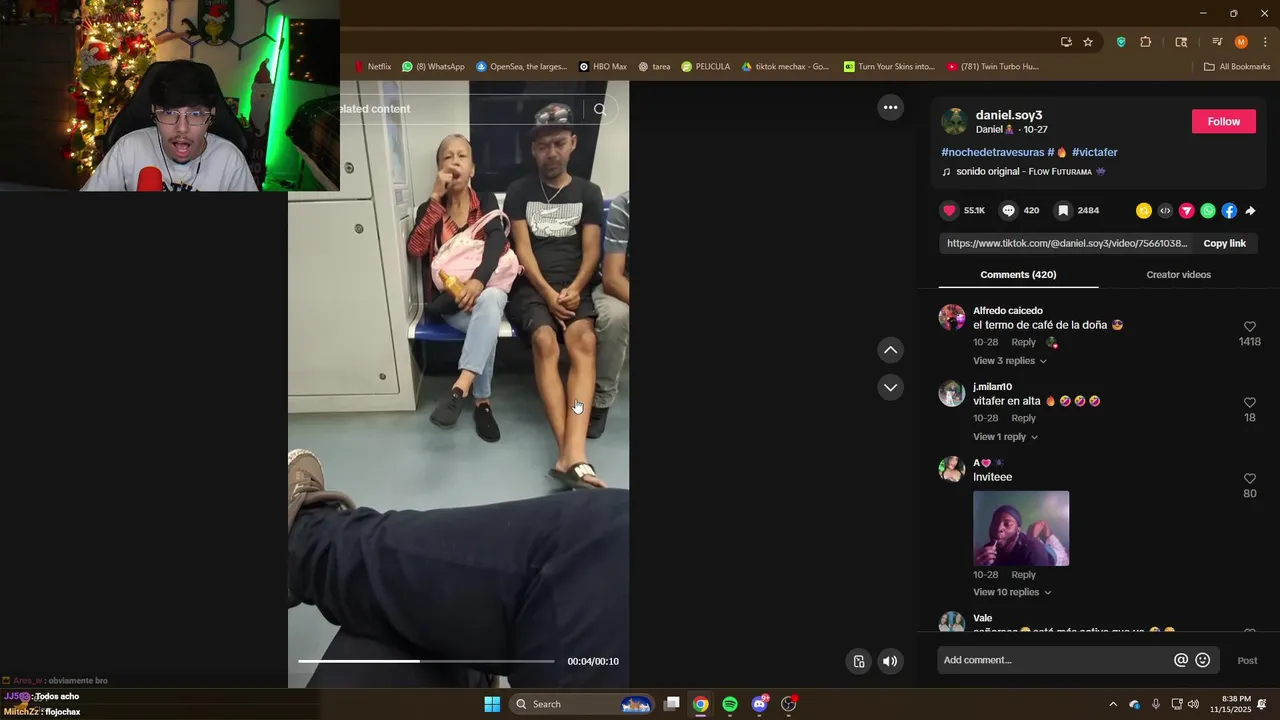This screenshot has height=720, width=1280.
Task: Switch to the Comments (420) tab
Action: tap(1018, 275)
